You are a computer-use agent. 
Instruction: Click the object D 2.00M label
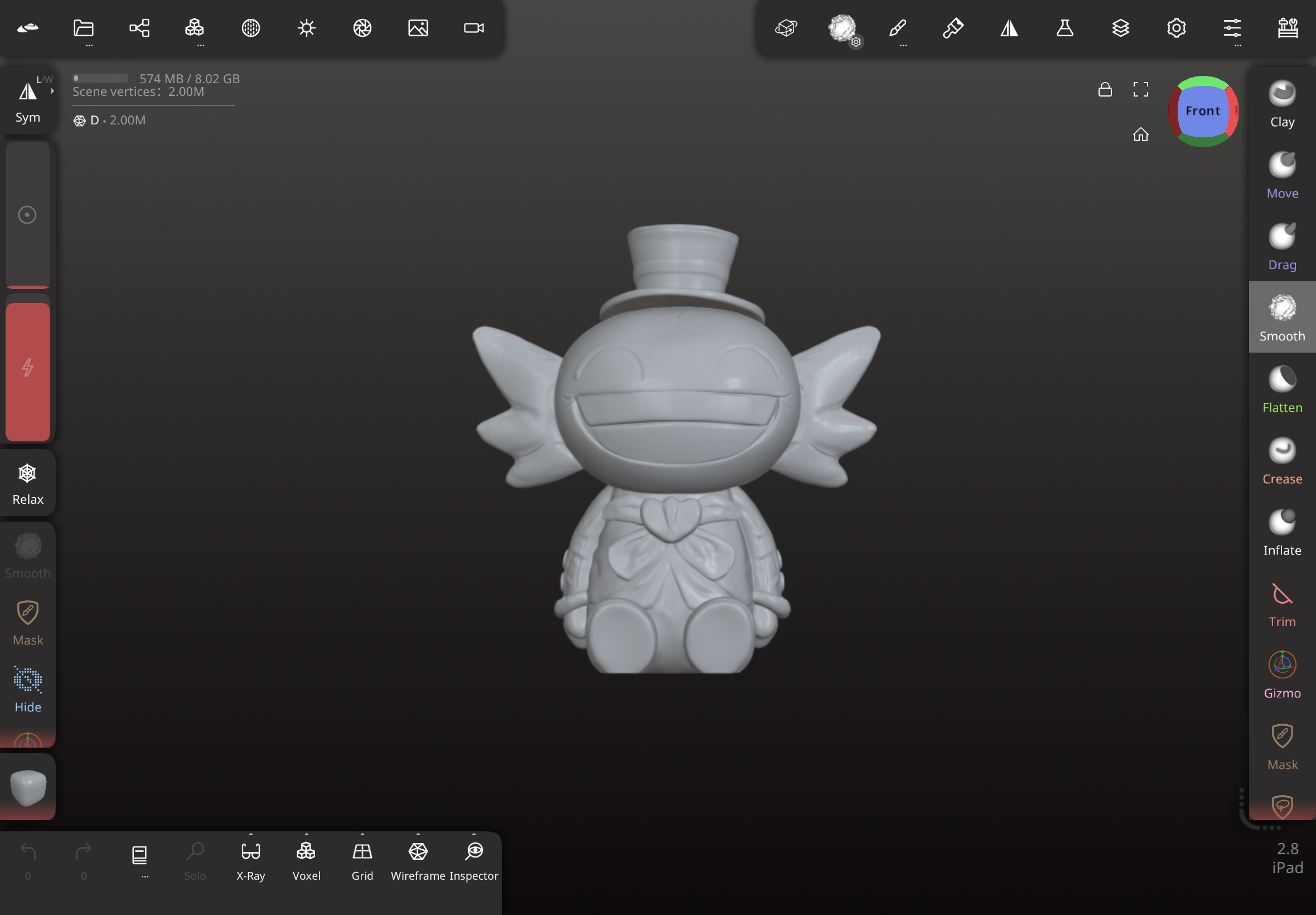click(x=109, y=121)
